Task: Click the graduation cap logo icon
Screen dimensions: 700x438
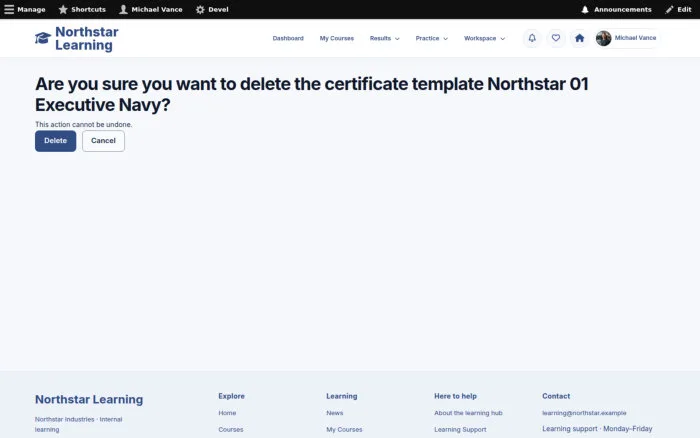Action: click(43, 38)
